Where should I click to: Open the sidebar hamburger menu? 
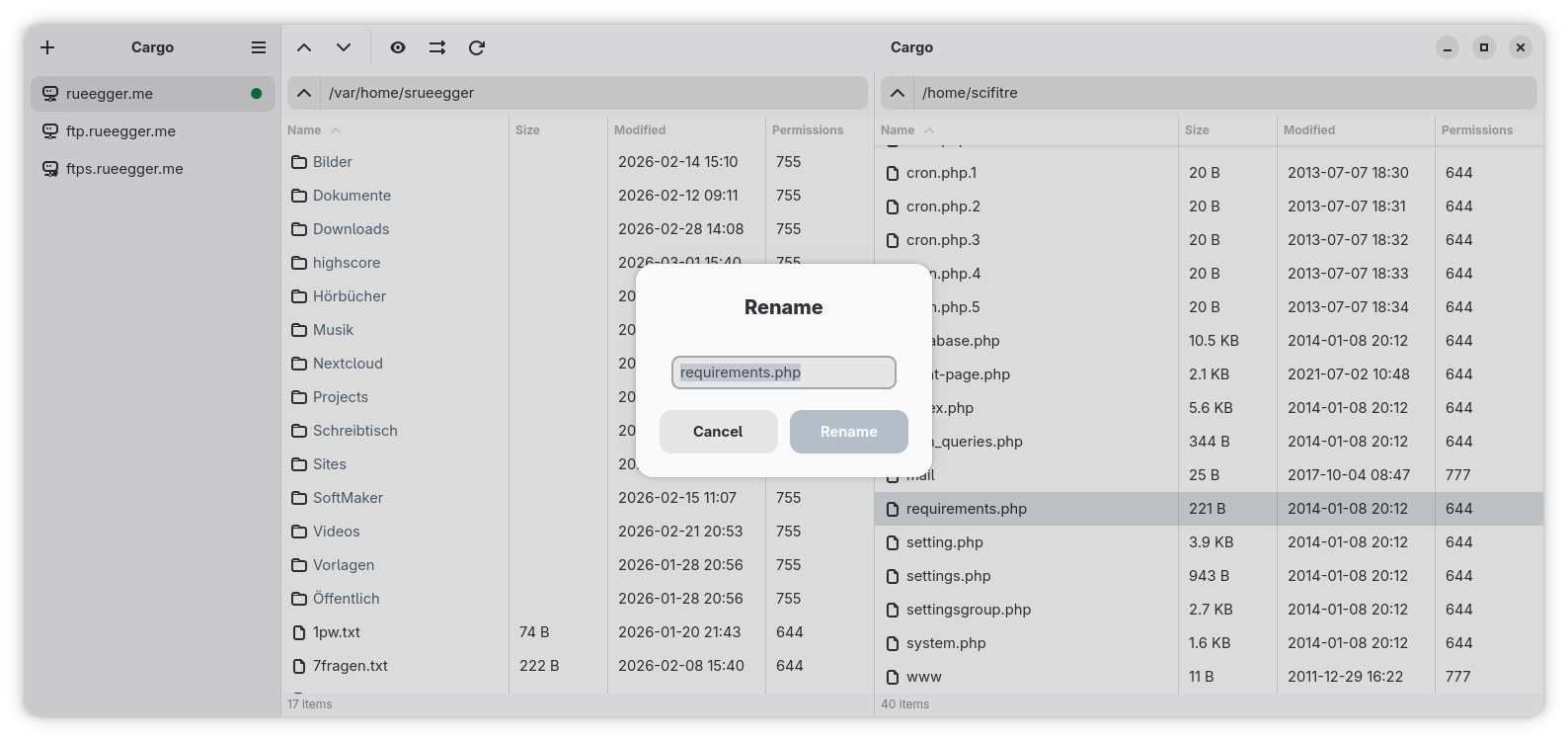[x=259, y=47]
